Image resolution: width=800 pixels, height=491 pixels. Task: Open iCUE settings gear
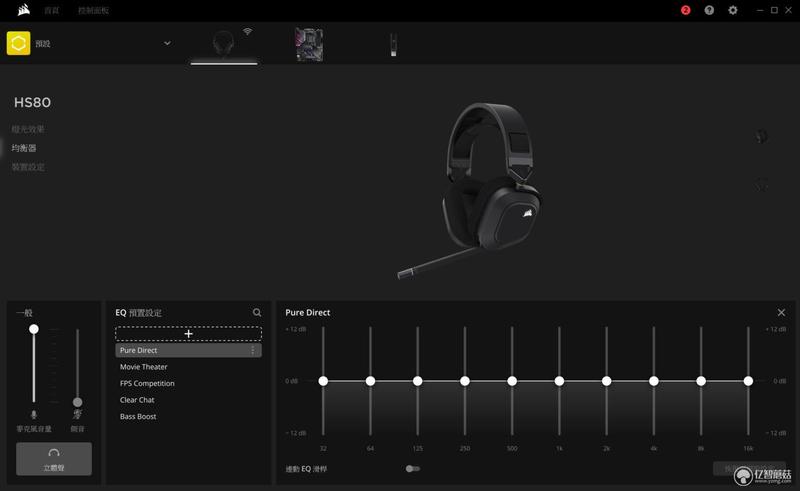tap(733, 10)
